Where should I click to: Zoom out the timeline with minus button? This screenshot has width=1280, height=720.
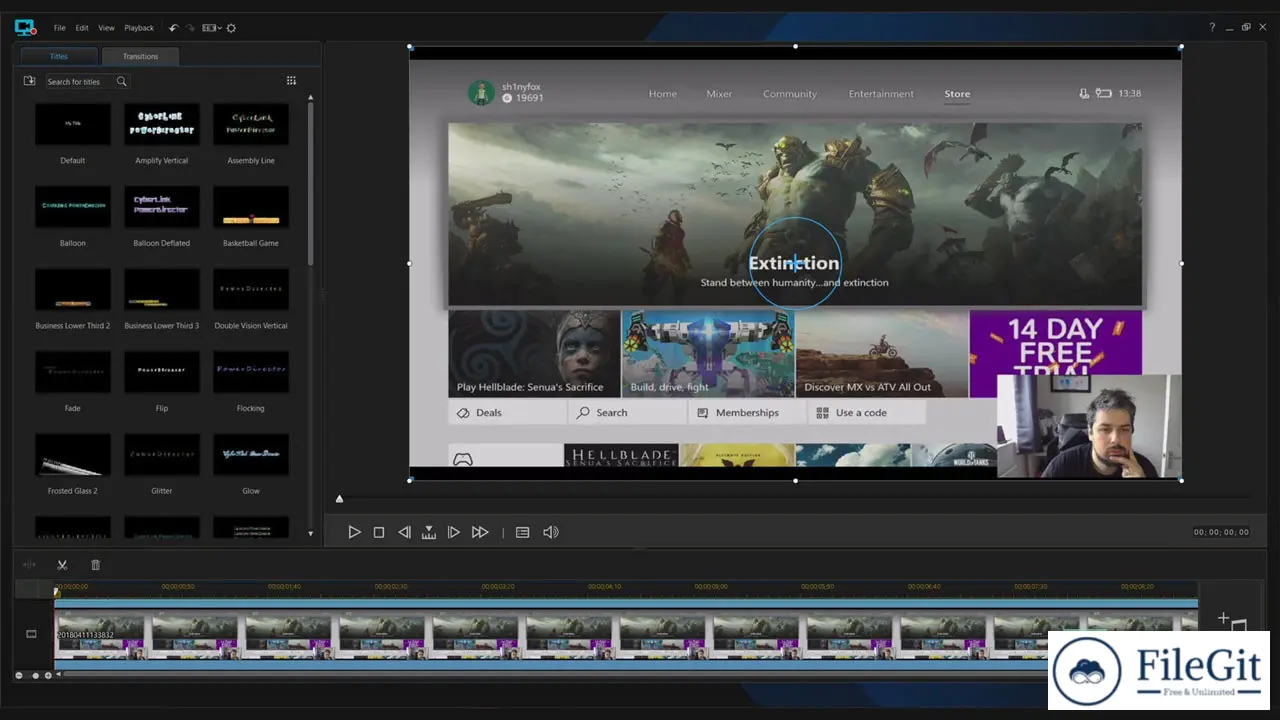(19, 676)
